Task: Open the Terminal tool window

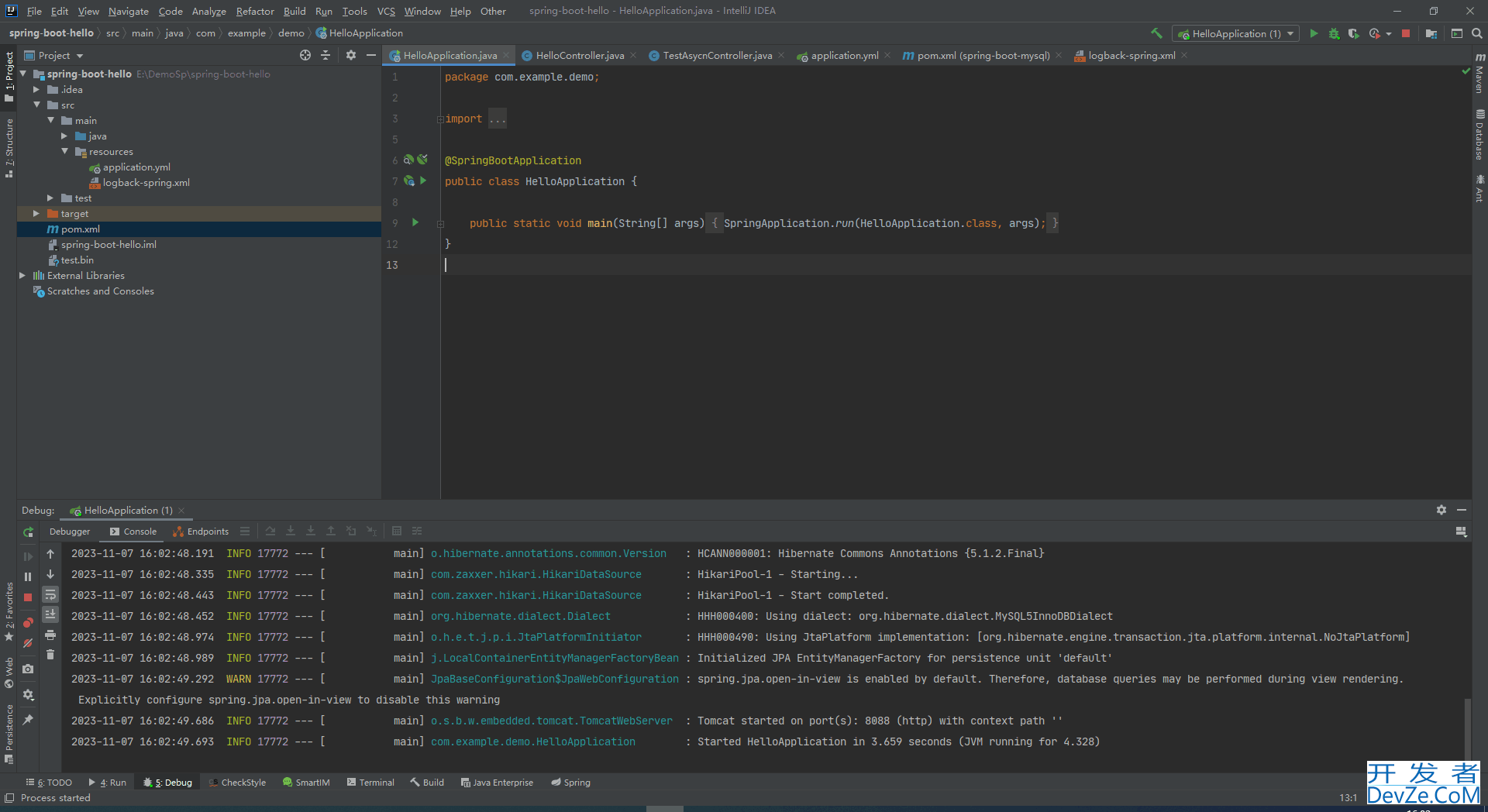Action: click(x=370, y=783)
